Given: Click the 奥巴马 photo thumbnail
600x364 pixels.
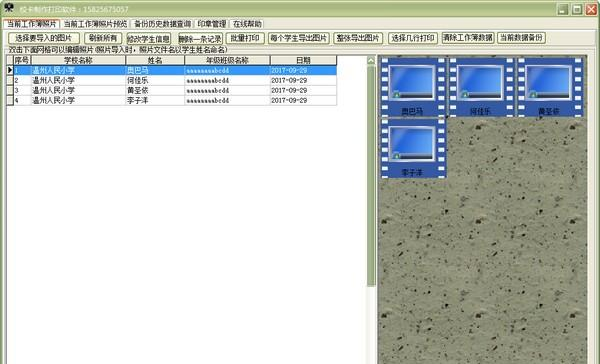Looking at the screenshot, I should (x=413, y=87).
